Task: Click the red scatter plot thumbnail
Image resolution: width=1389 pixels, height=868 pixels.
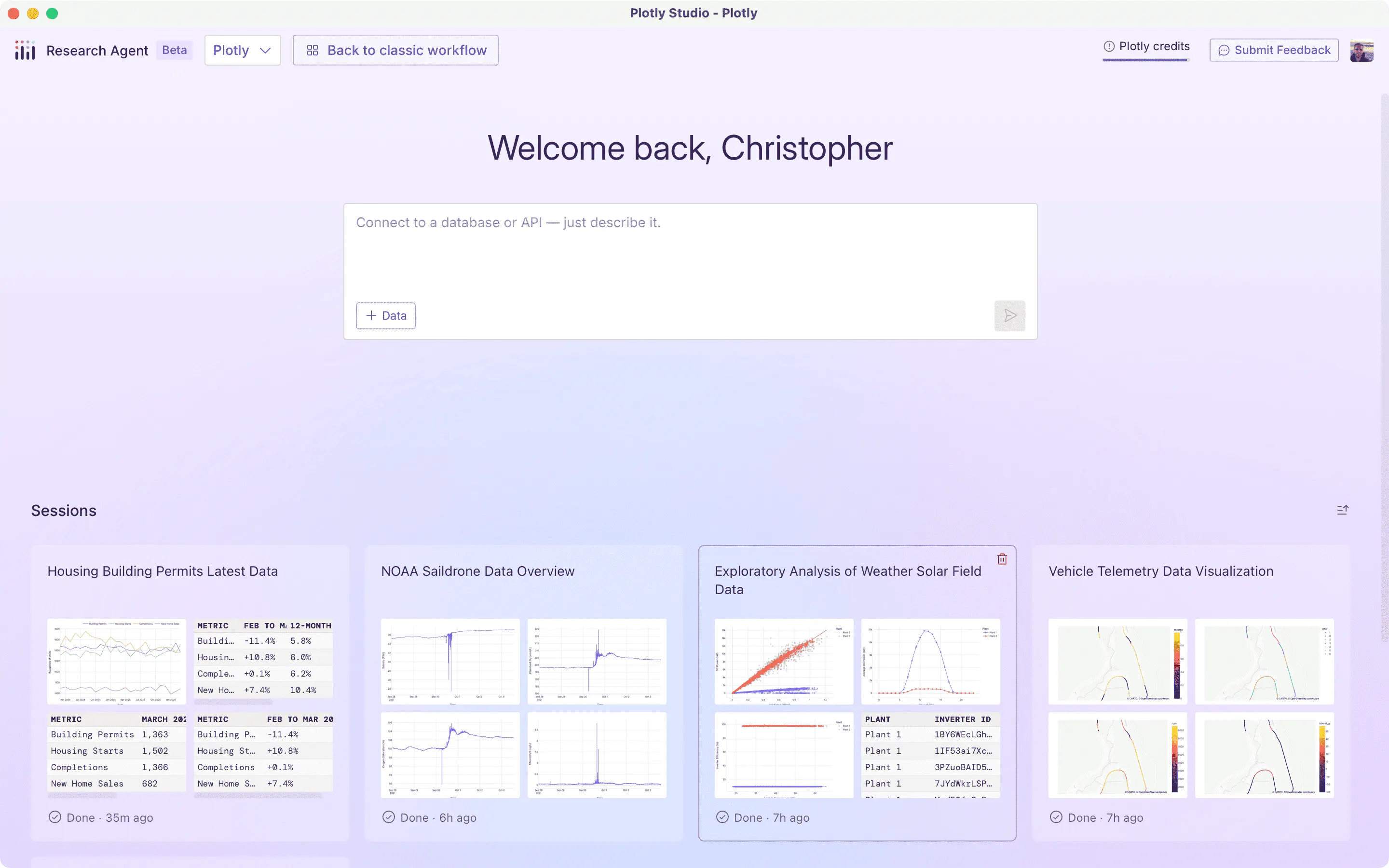Action: [x=783, y=661]
